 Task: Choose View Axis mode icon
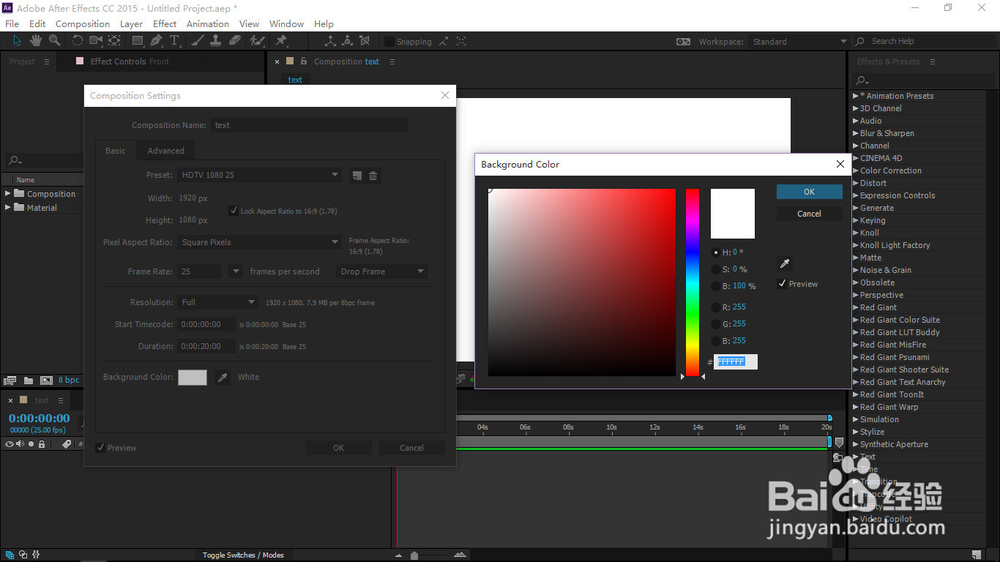[x=365, y=41]
